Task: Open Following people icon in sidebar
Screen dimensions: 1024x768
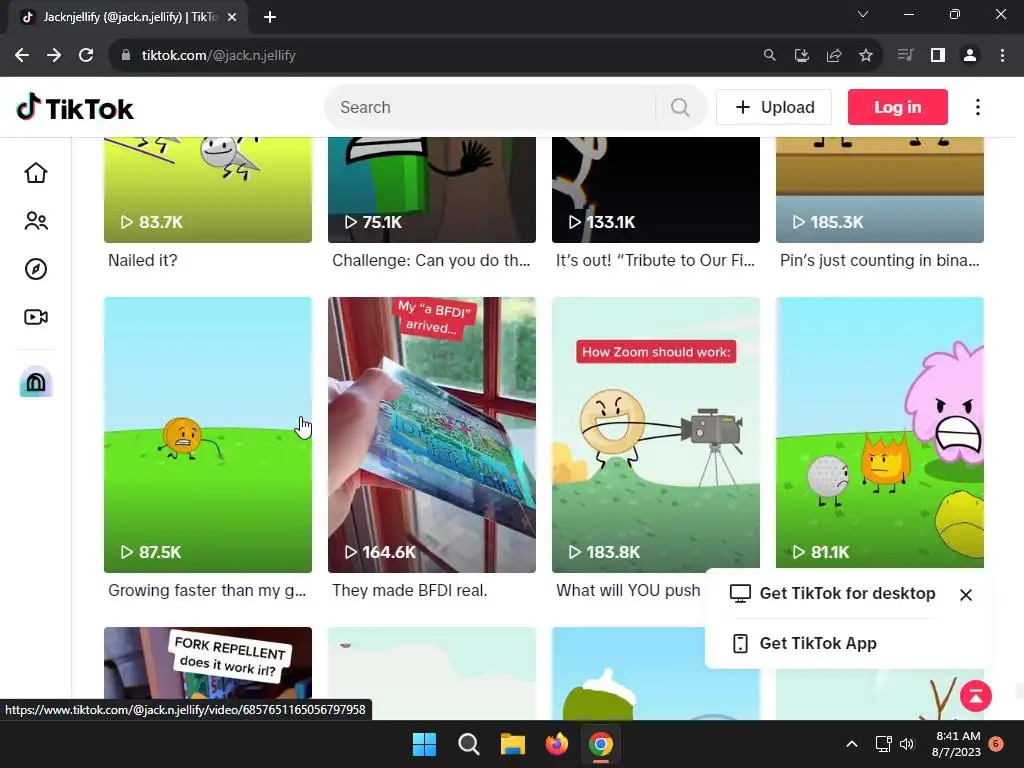Action: click(x=36, y=221)
